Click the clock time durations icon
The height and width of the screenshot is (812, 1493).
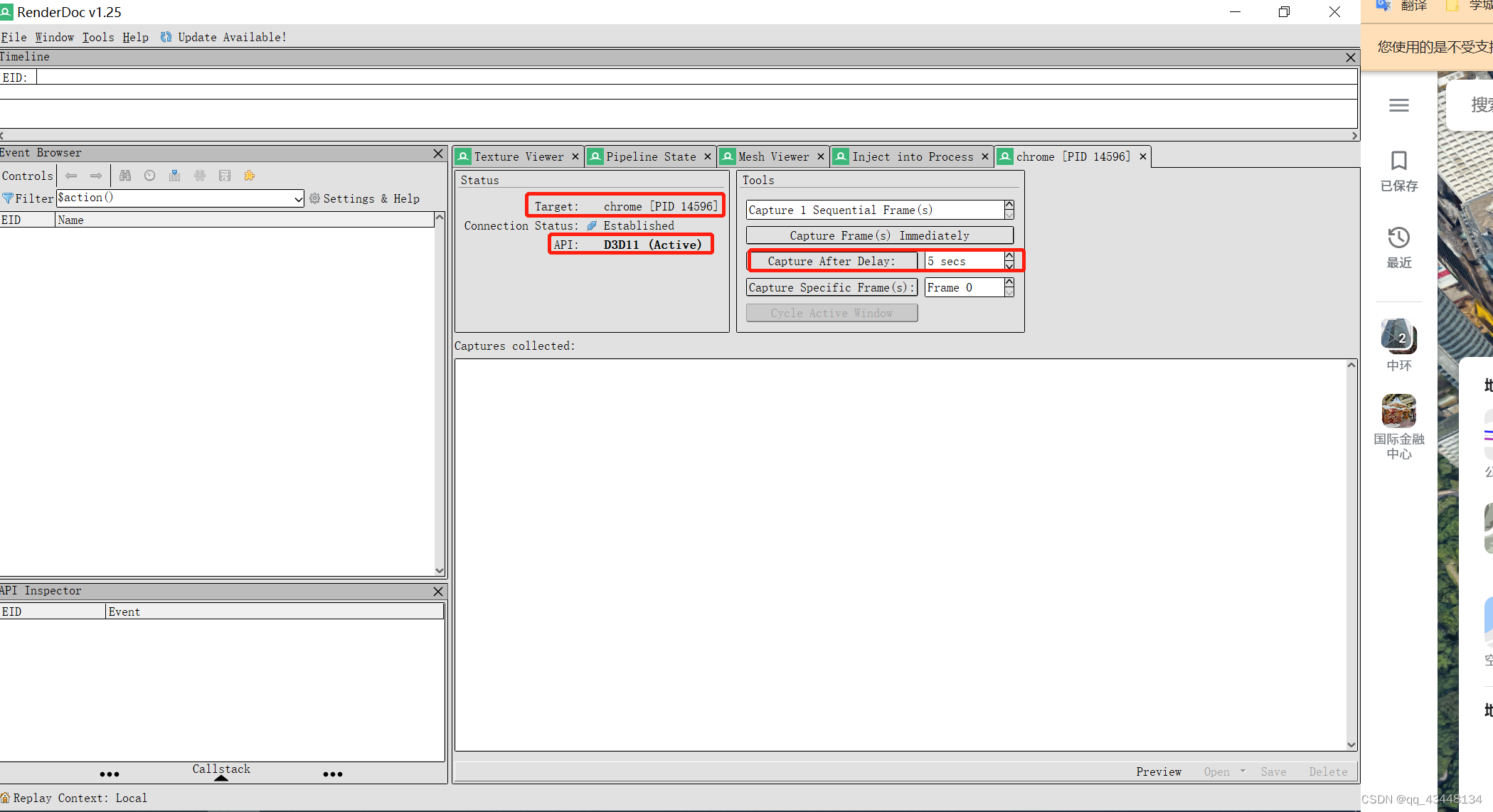pyautogui.click(x=149, y=176)
